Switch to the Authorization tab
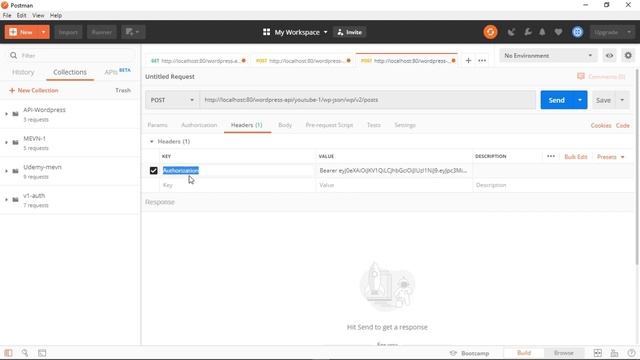640x360 pixels. 199,125
